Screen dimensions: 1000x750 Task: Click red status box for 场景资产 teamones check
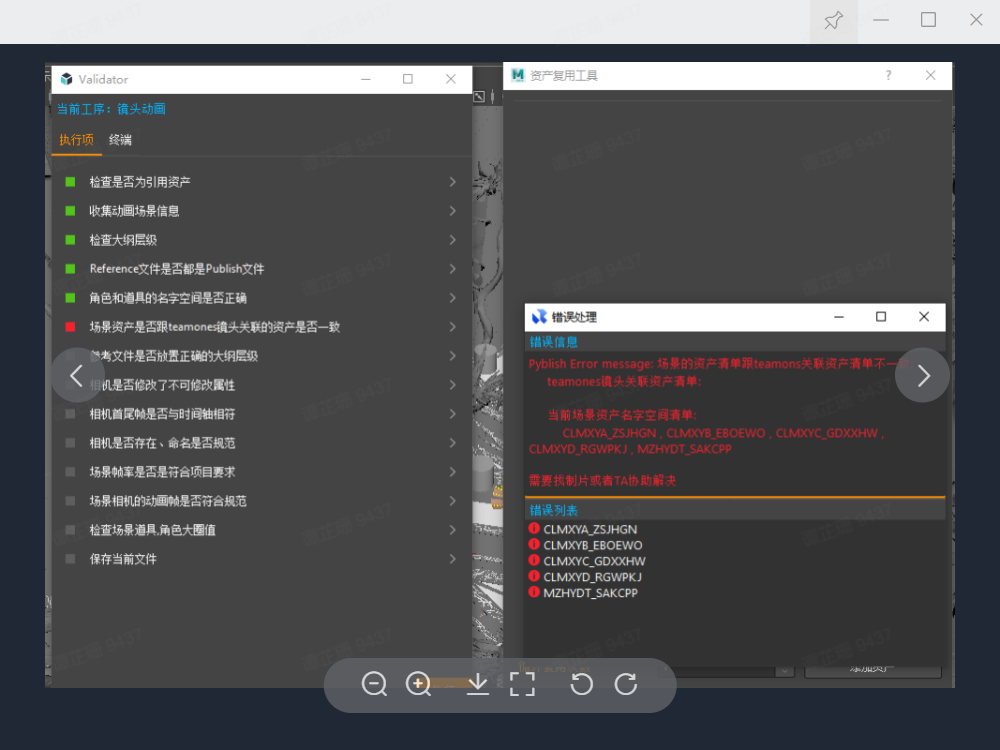point(70,327)
